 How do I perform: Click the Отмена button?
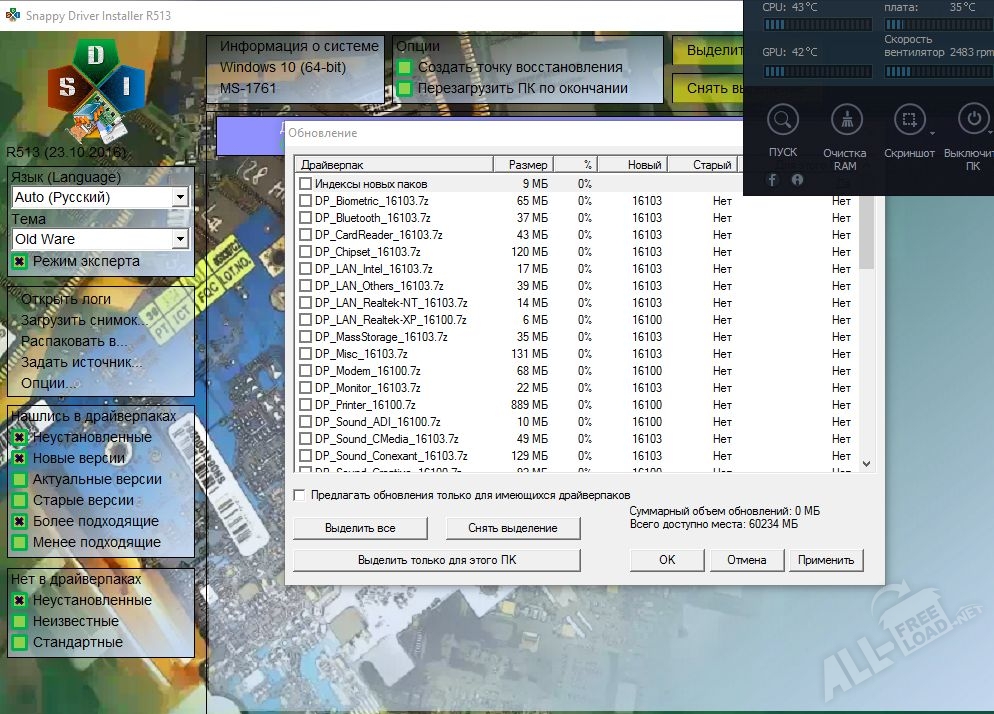(x=747, y=561)
